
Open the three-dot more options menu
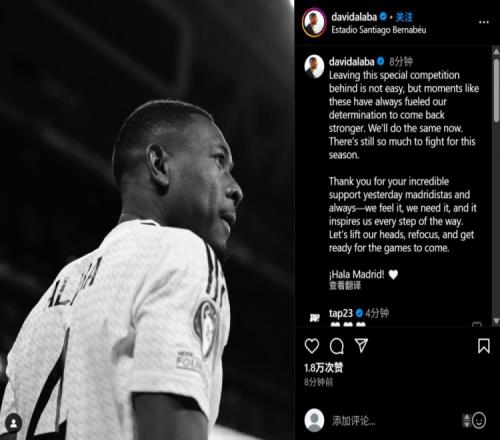[x=484, y=22]
